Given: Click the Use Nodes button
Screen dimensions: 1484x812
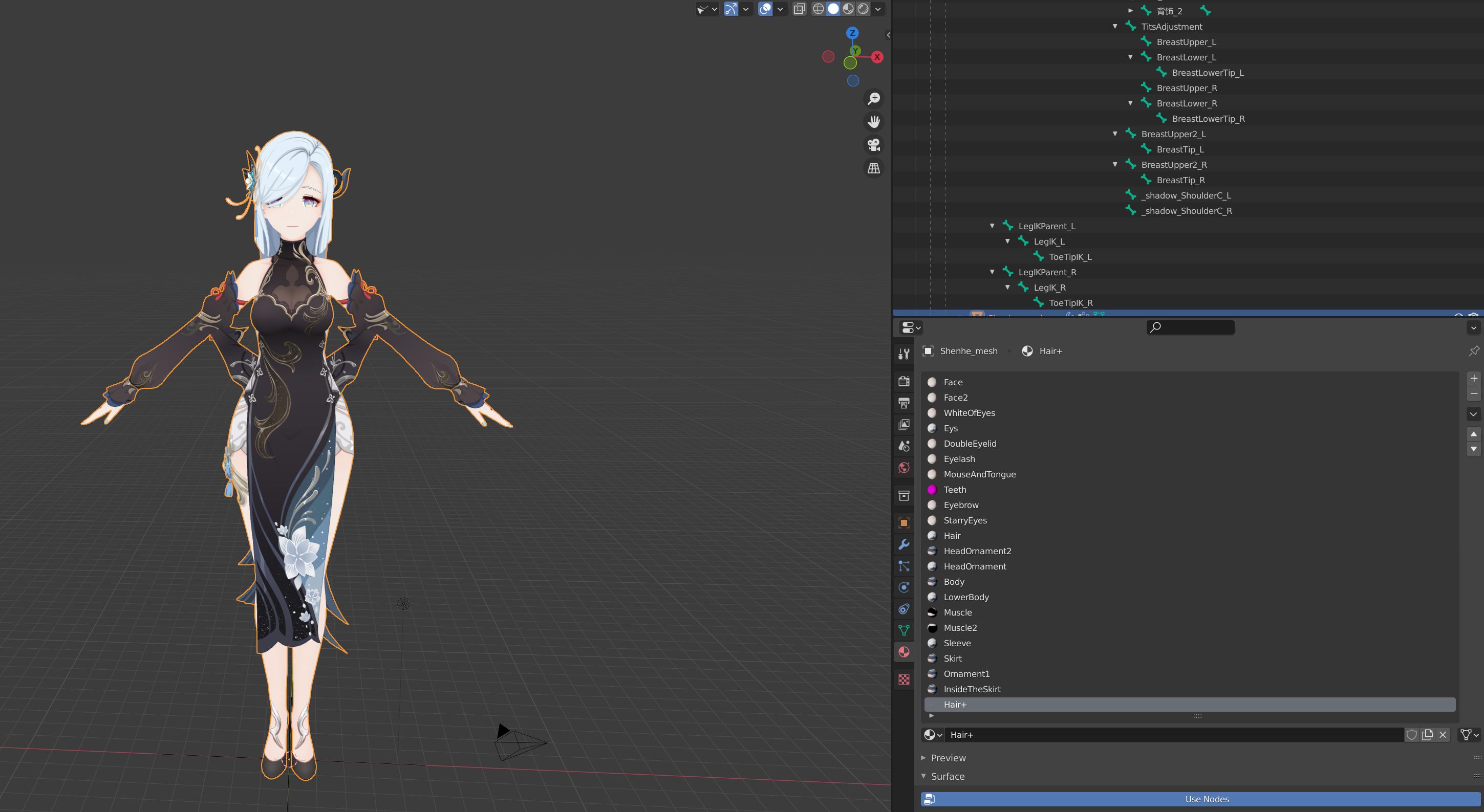Looking at the screenshot, I should point(1207,799).
